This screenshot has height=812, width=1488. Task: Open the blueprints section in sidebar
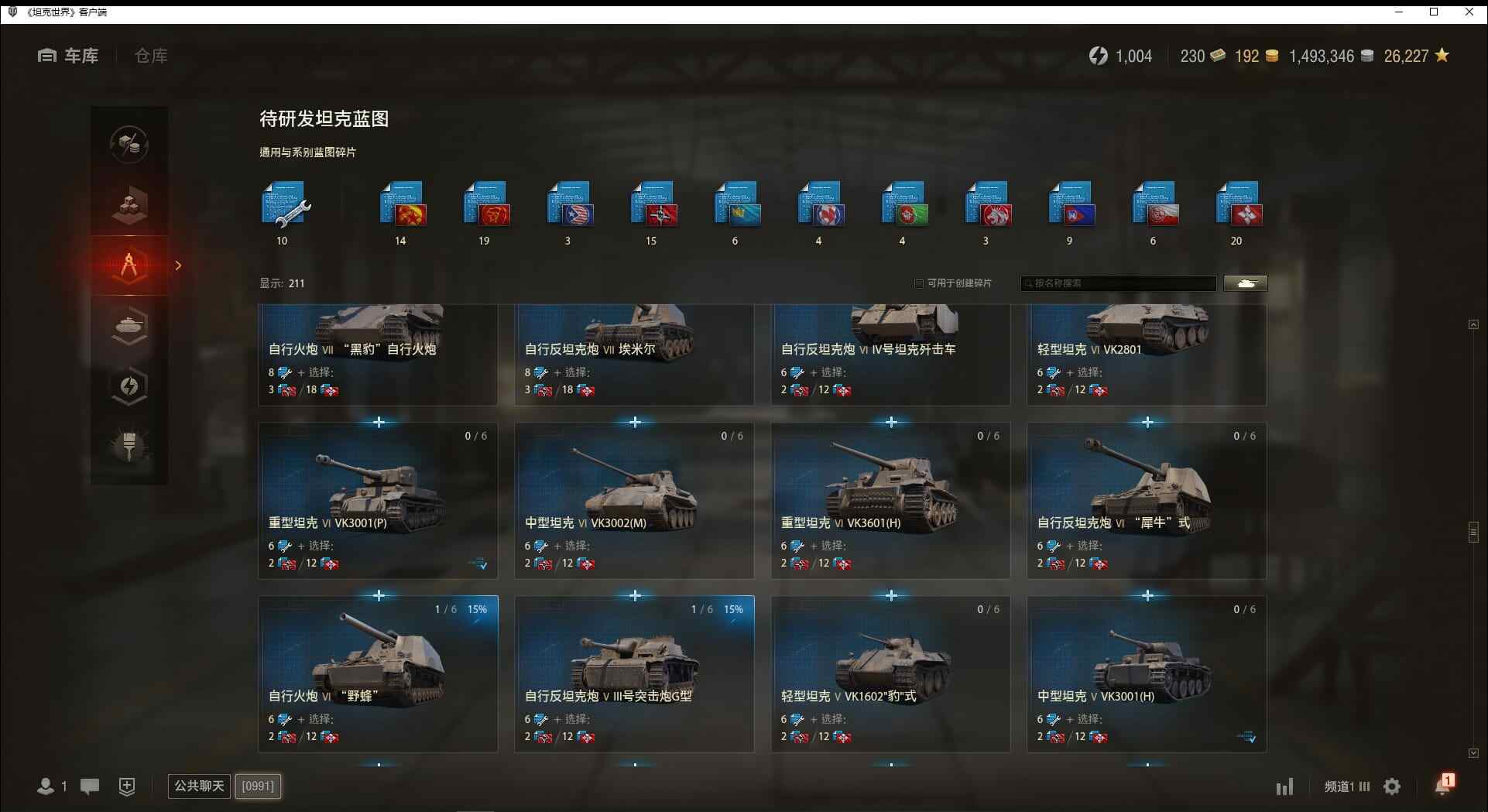click(x=129, y=266)
